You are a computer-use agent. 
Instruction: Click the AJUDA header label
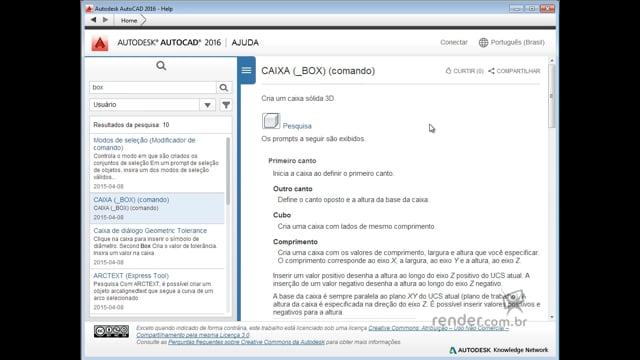click(x=245, y=42)
